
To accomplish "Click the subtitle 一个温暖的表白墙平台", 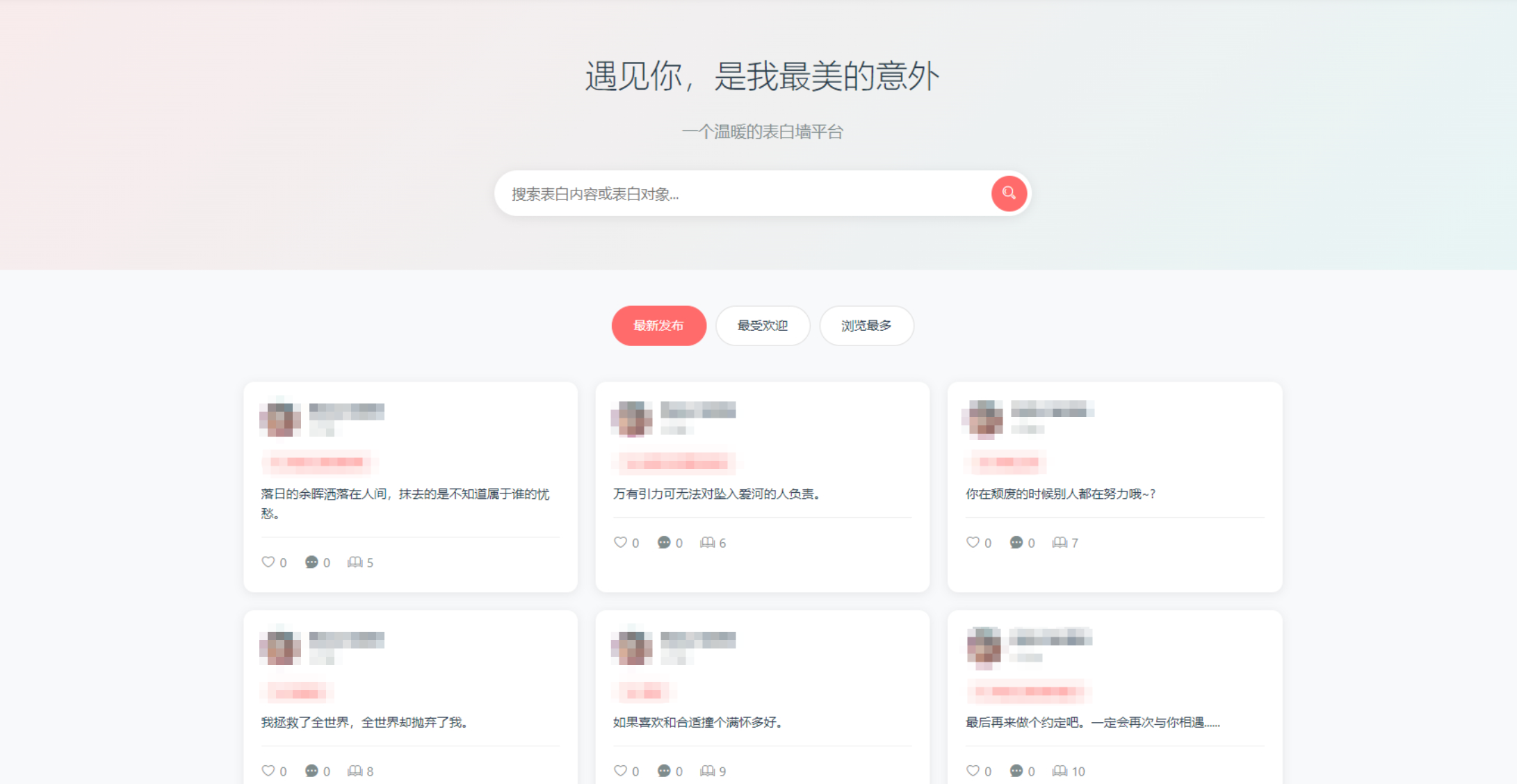I will 762,131.
